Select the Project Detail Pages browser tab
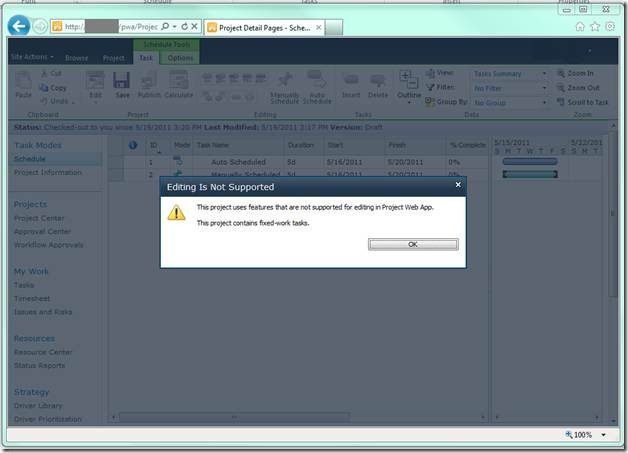 (x=264, y=28)
